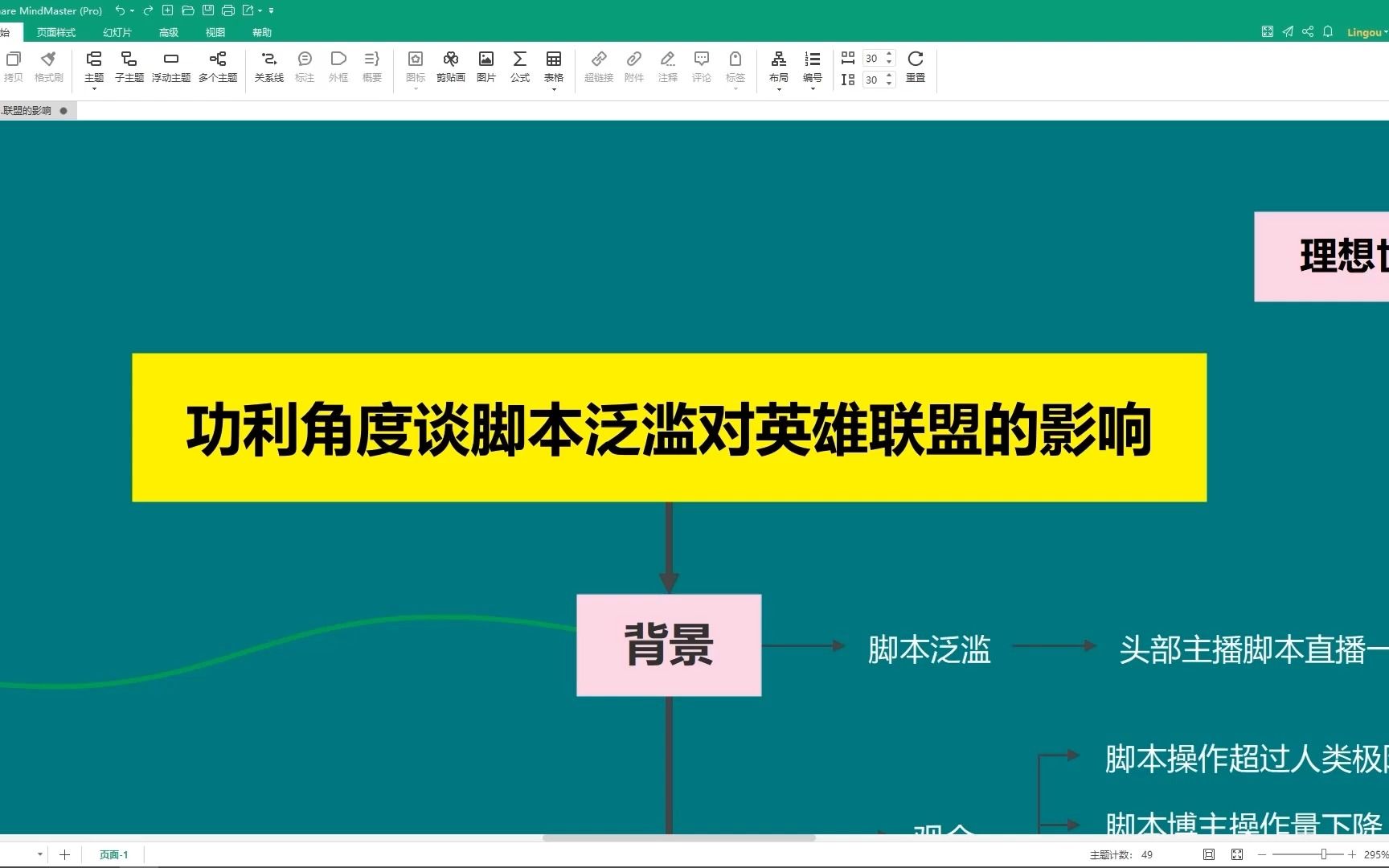Click the horizontal spacing input field
Image resolution: width=1389 pixels, height=868 pixels.
pyautogui.click(x=873, y=58)
